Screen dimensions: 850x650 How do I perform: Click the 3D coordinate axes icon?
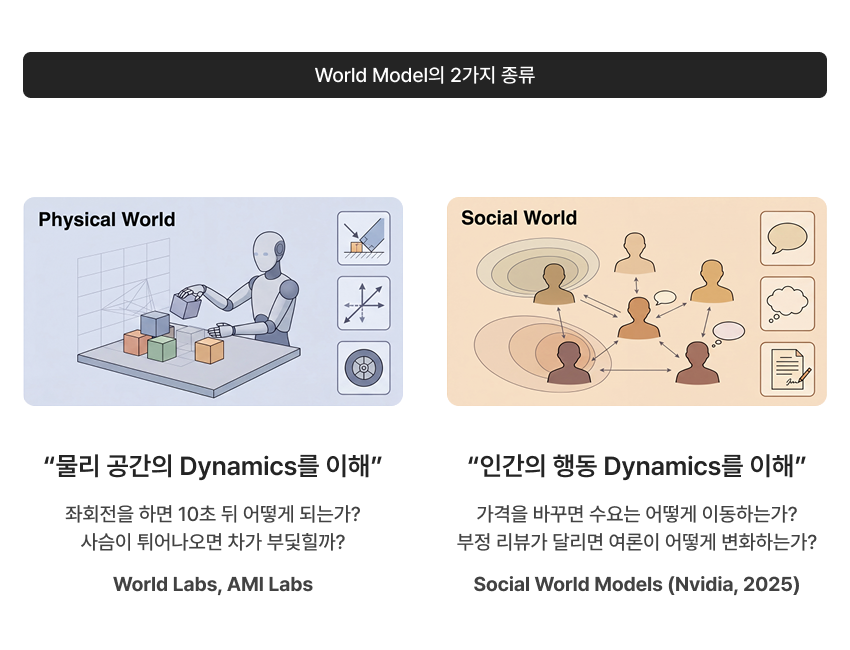coord(364,303)
